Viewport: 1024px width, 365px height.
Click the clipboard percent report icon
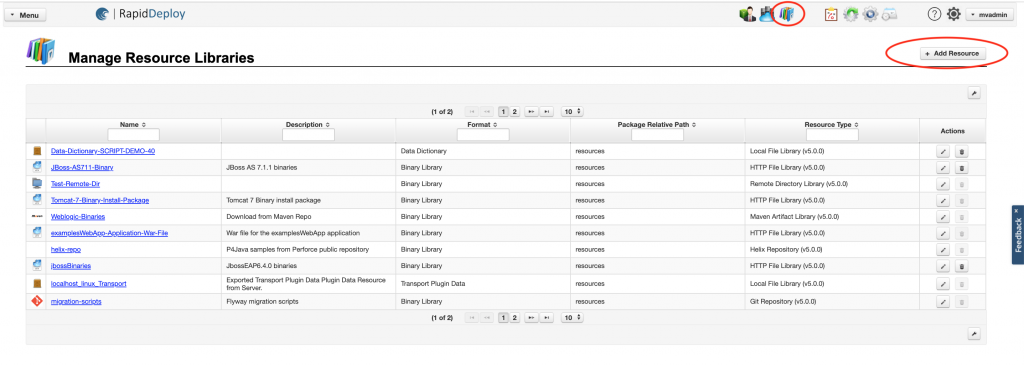[831, 14]
